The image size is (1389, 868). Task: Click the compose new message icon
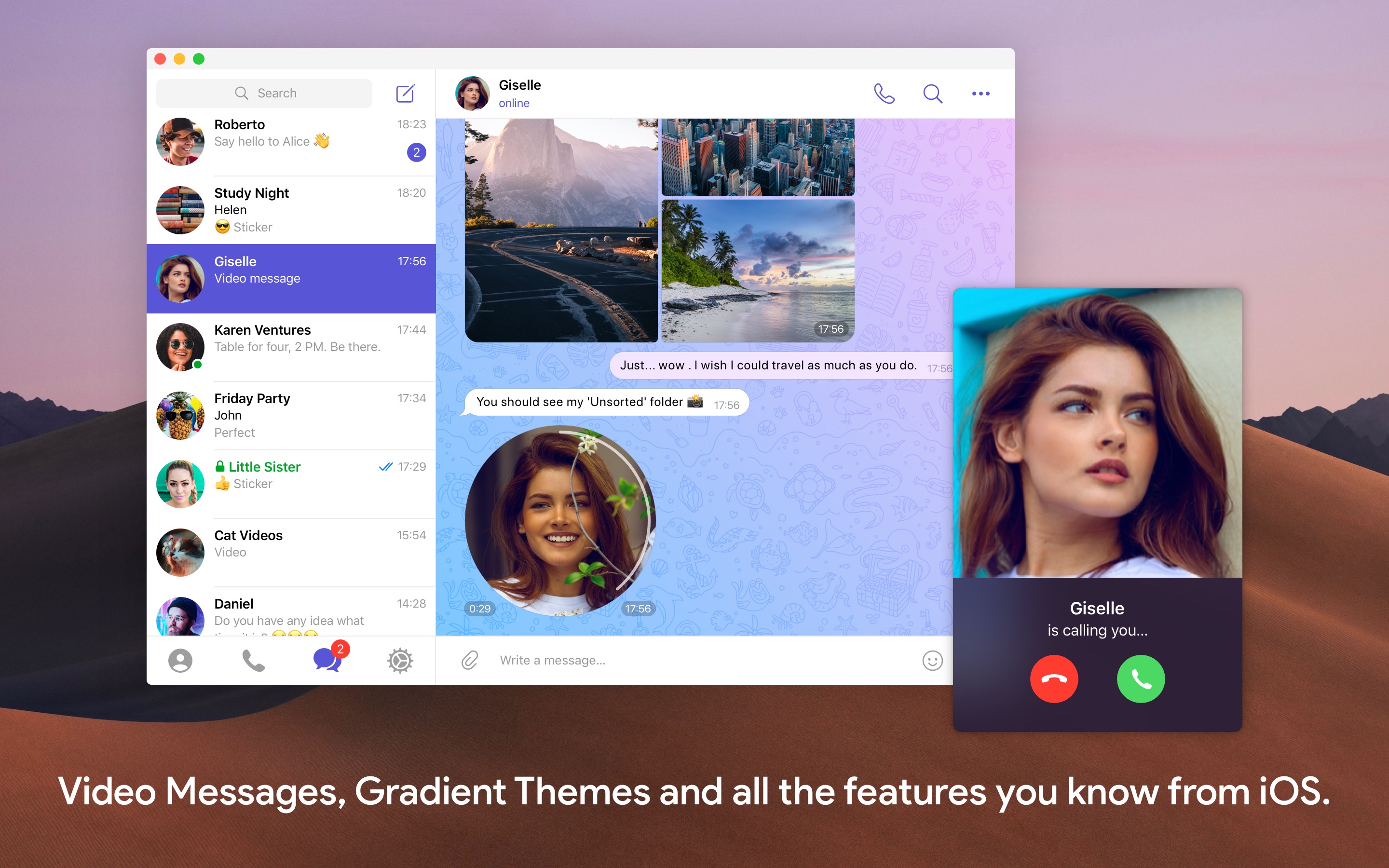(x=406, y=93)
